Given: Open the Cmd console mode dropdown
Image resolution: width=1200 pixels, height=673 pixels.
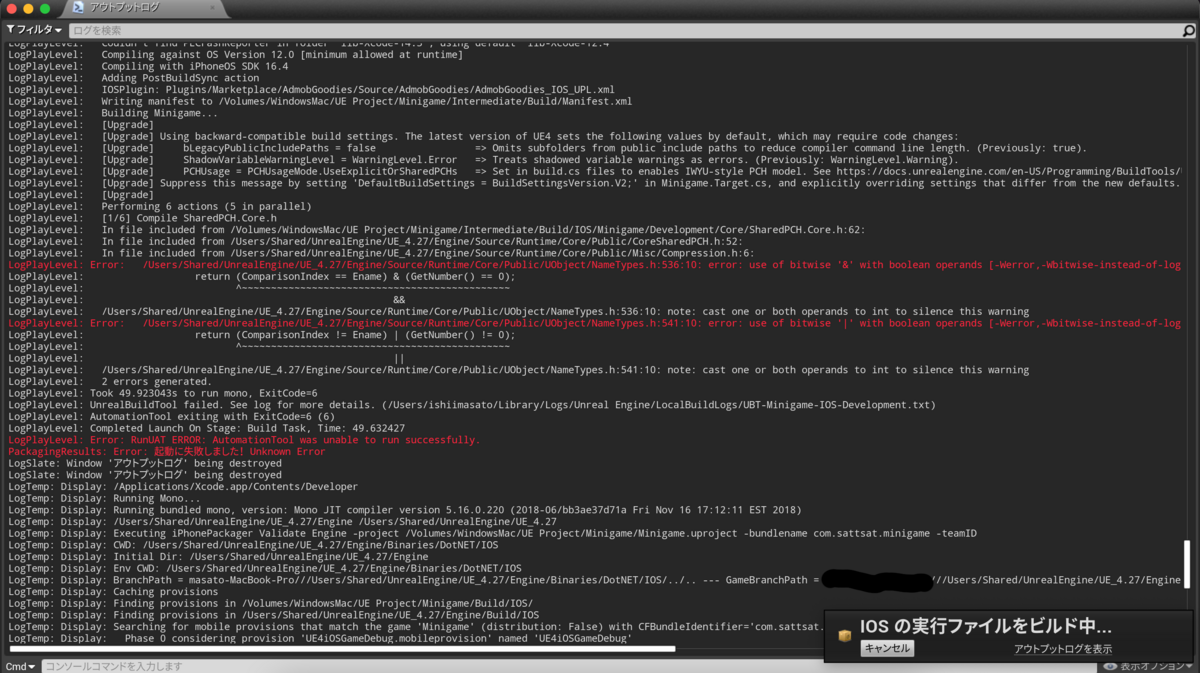Looking at the screenshot, I should [20, 666].
